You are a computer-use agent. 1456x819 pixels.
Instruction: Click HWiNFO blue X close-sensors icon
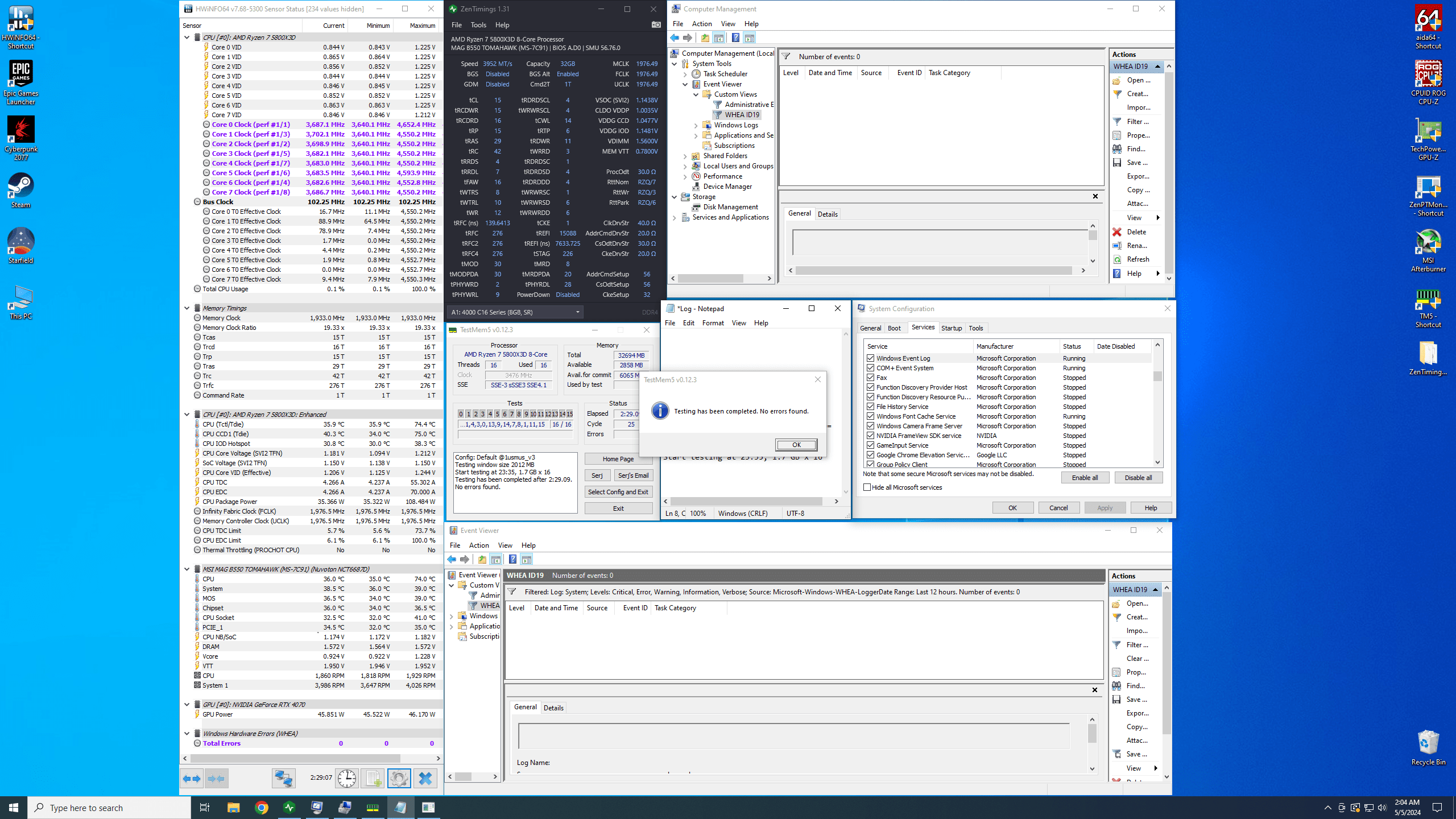(425, 778)
